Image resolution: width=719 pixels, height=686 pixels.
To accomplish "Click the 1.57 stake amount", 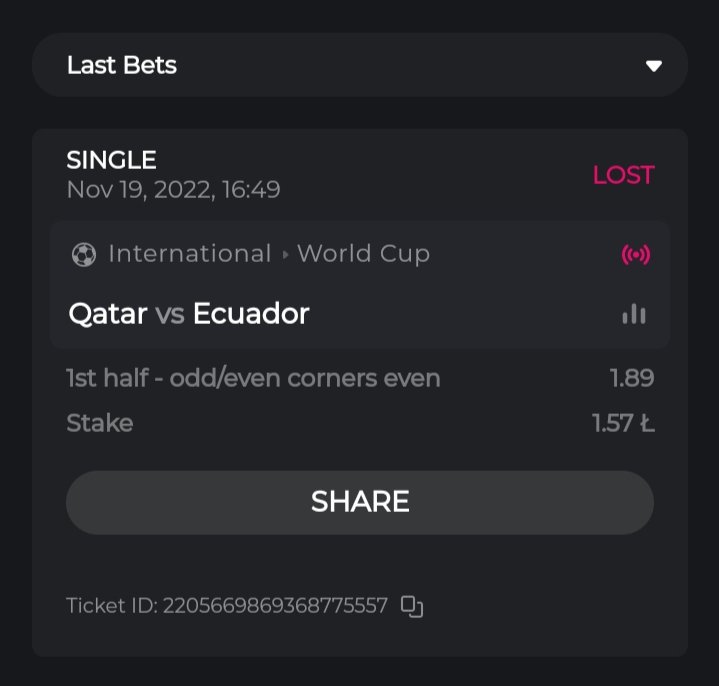I will point(622,423).
